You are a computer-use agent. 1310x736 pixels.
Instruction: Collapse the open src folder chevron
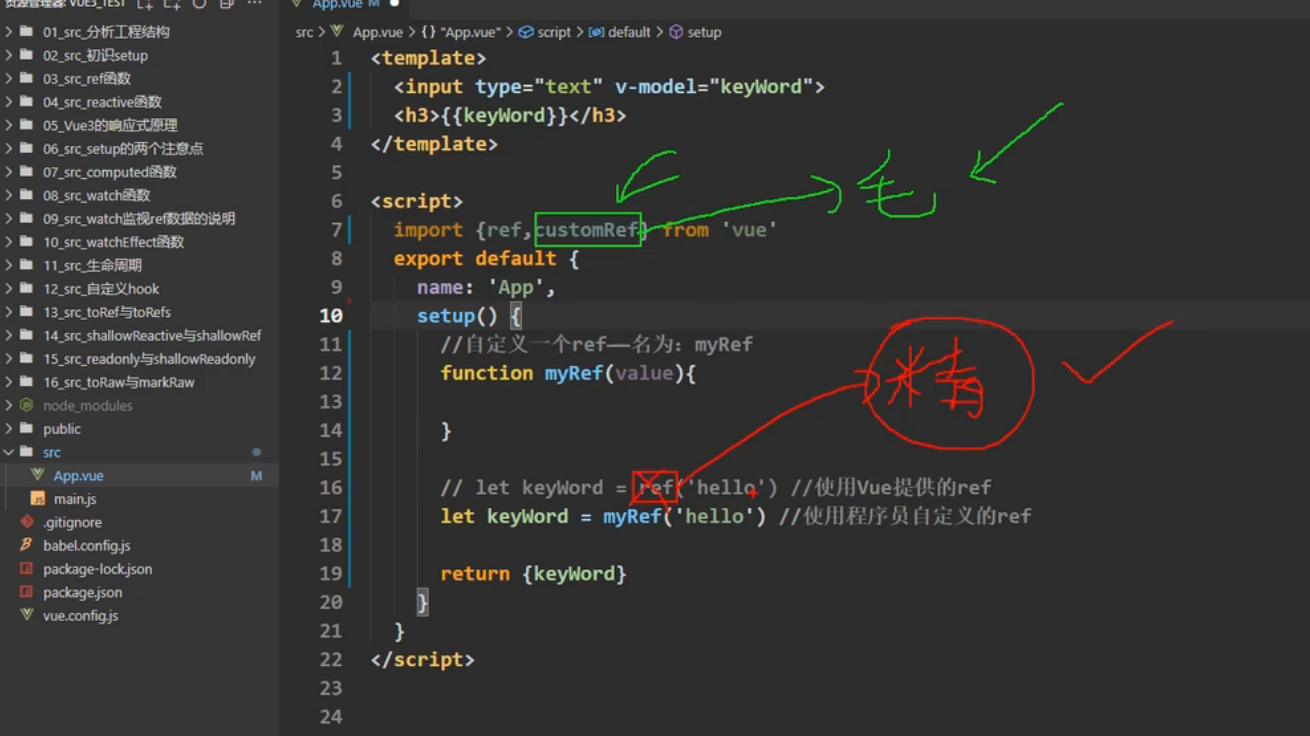(9, 452)
